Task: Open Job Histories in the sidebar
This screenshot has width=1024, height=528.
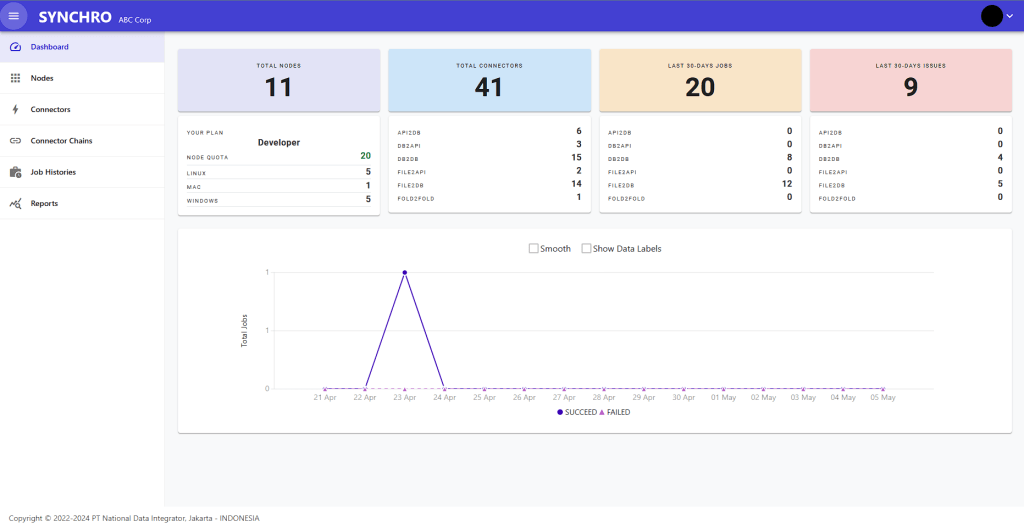Action: (x=82, y=173)
